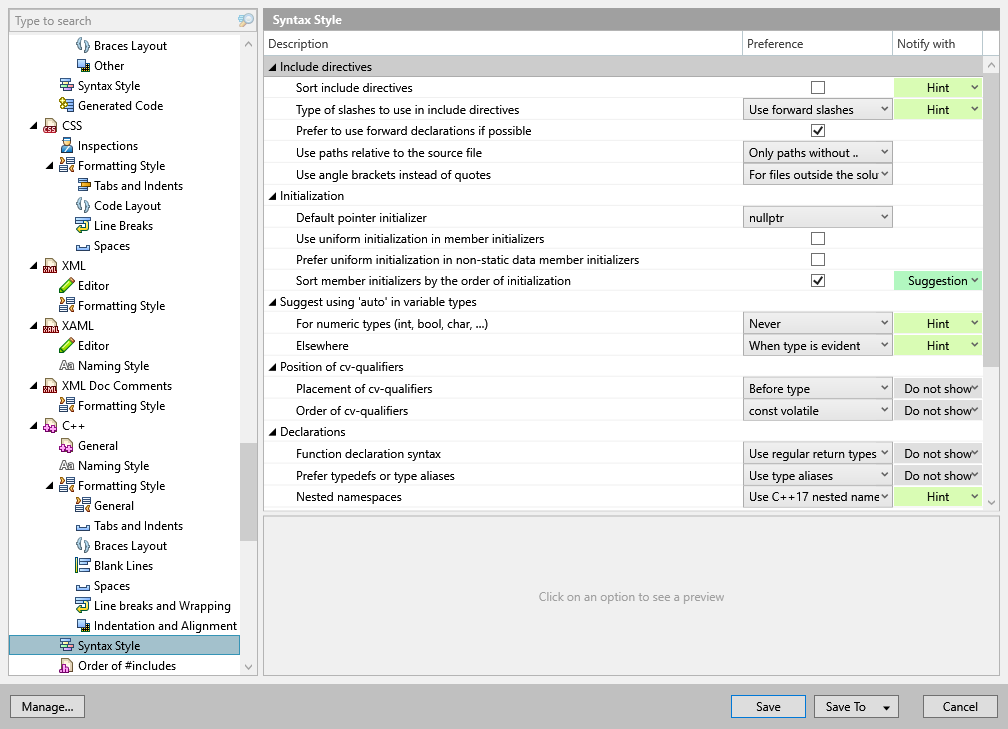Viewport: 1008px width, 729px height.
Task: Select the CSS category icon in sidebar
Action: click(x=53, y=125)
